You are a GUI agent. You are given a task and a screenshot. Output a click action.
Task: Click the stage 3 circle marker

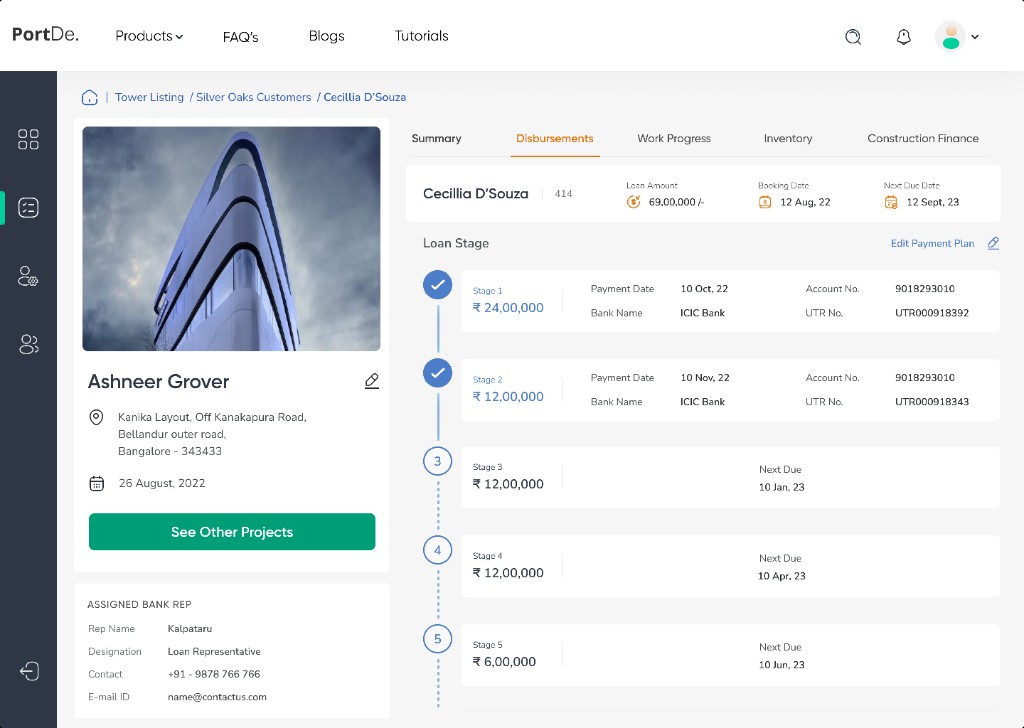438,461
